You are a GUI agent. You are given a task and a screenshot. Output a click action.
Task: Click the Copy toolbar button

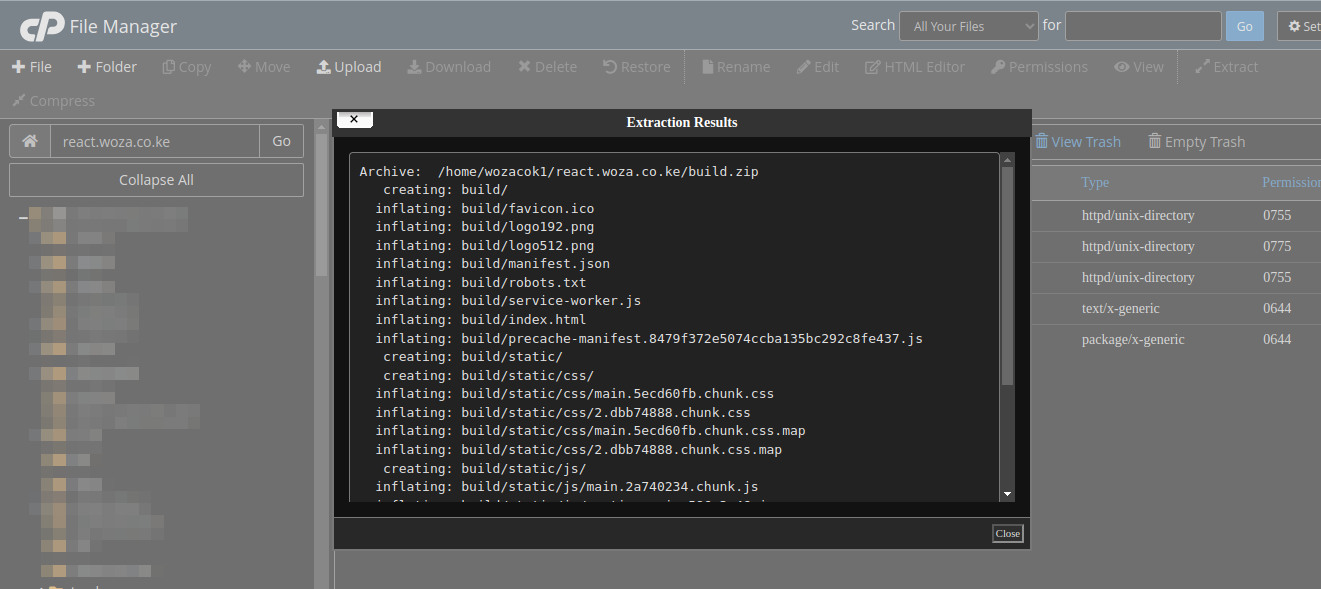(x=187, y=67)
